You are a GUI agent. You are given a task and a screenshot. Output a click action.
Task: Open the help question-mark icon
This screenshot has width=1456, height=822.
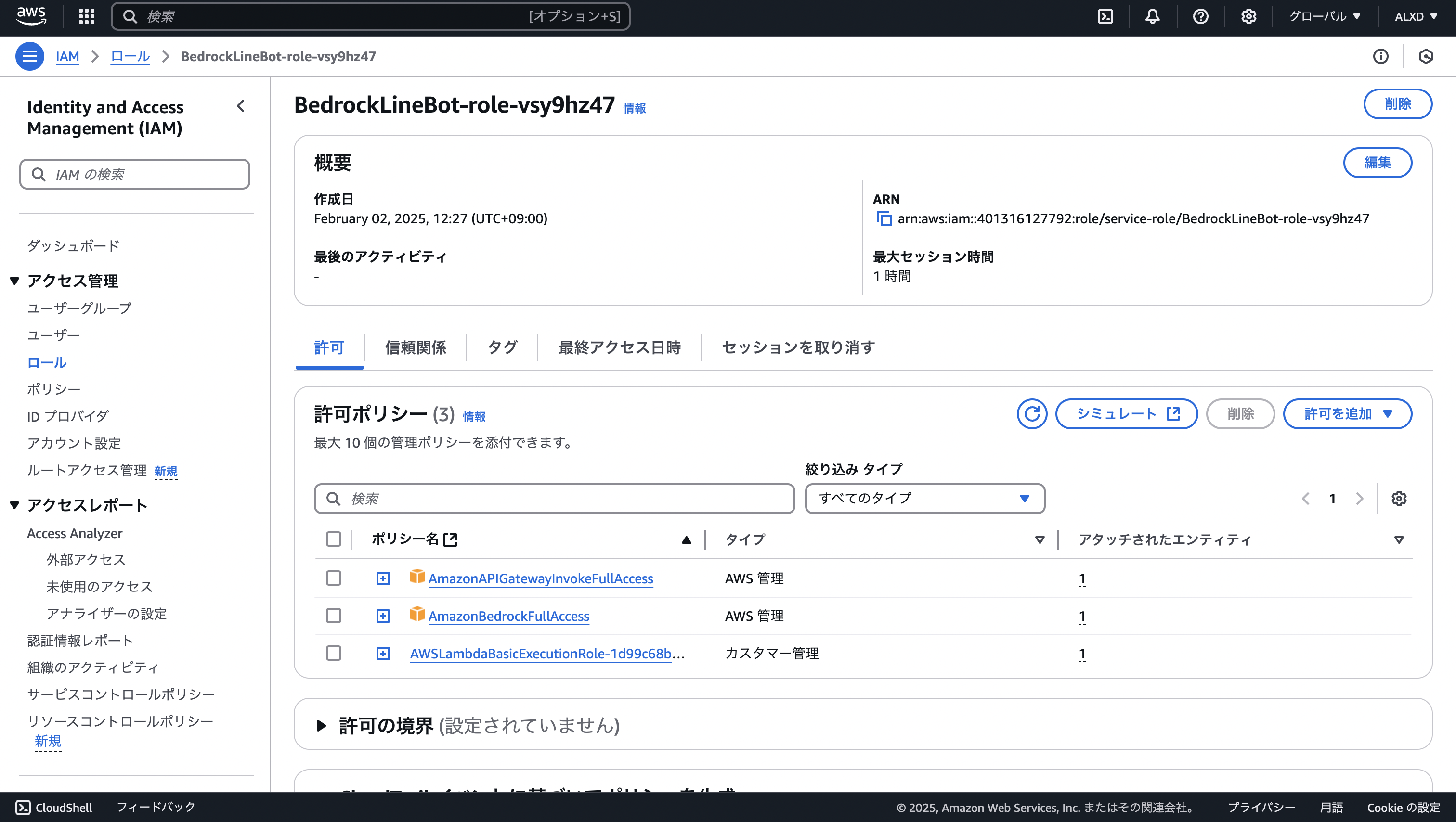tap(1200, 16)
